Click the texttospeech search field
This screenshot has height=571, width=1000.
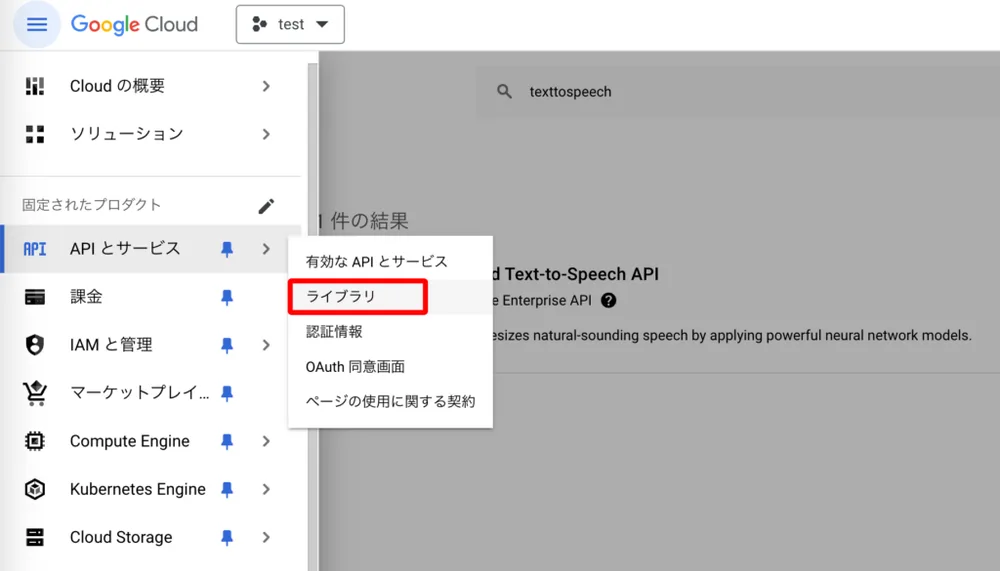(x=738, y=91)
